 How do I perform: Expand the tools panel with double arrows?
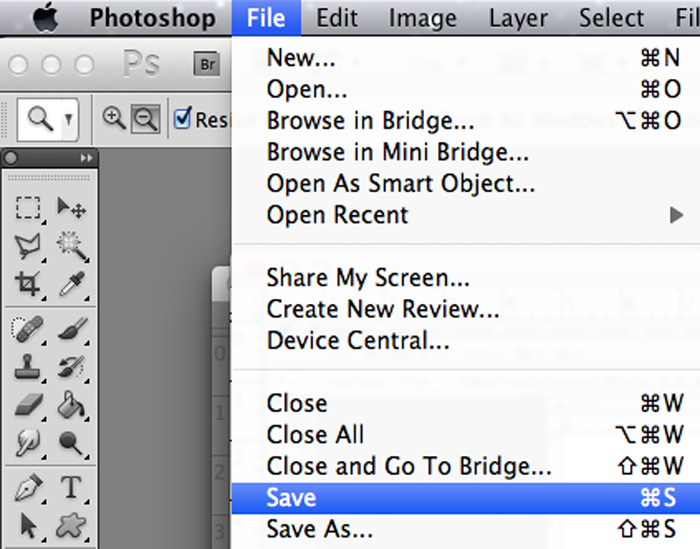click(x=87, y=158)
